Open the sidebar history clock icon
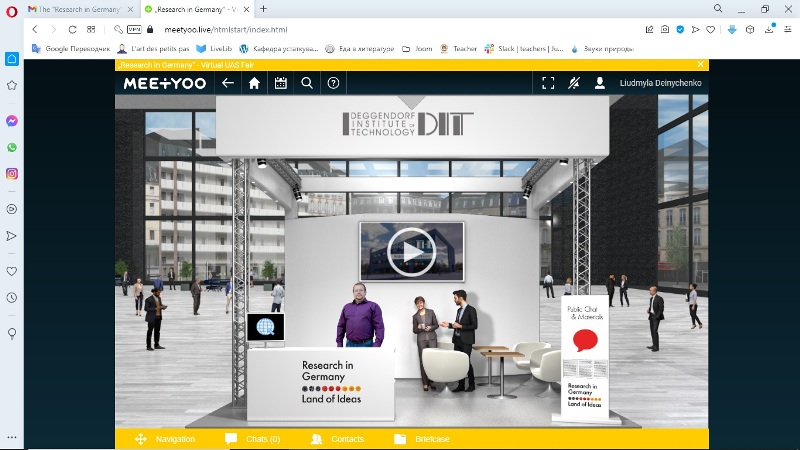 tap(12, 297)
